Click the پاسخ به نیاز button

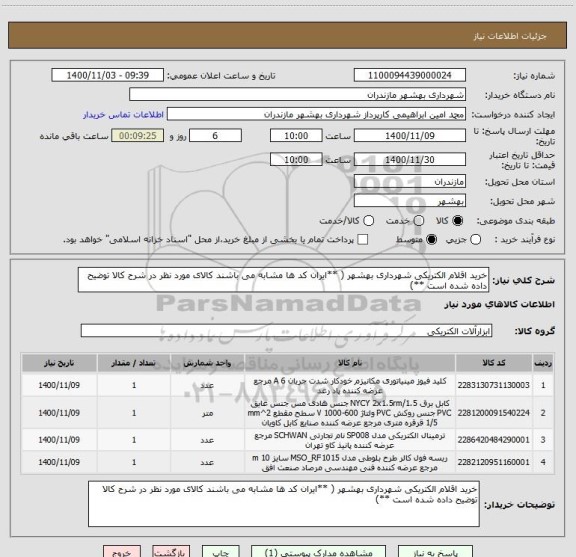(x=436, y=552)
